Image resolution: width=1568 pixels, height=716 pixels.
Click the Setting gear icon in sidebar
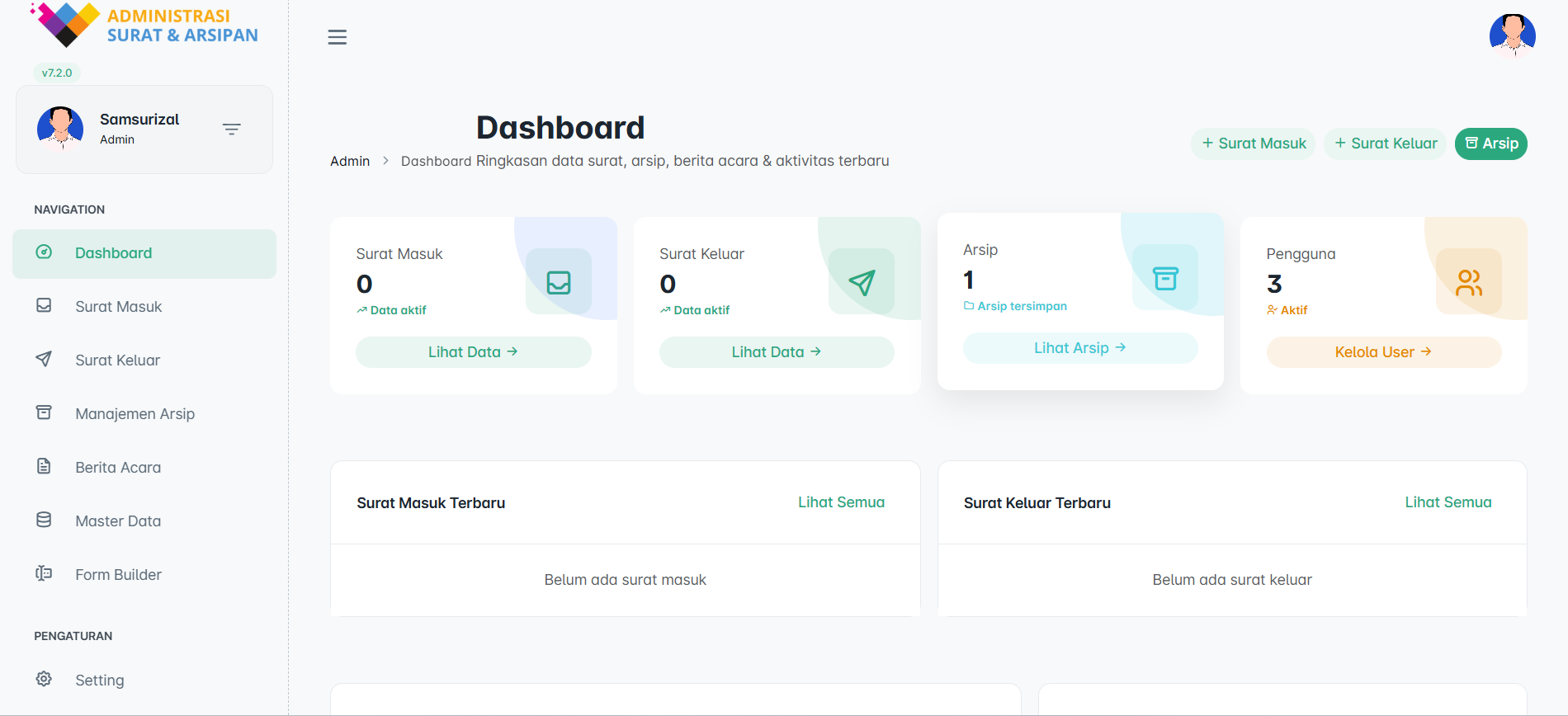point(44,679)
